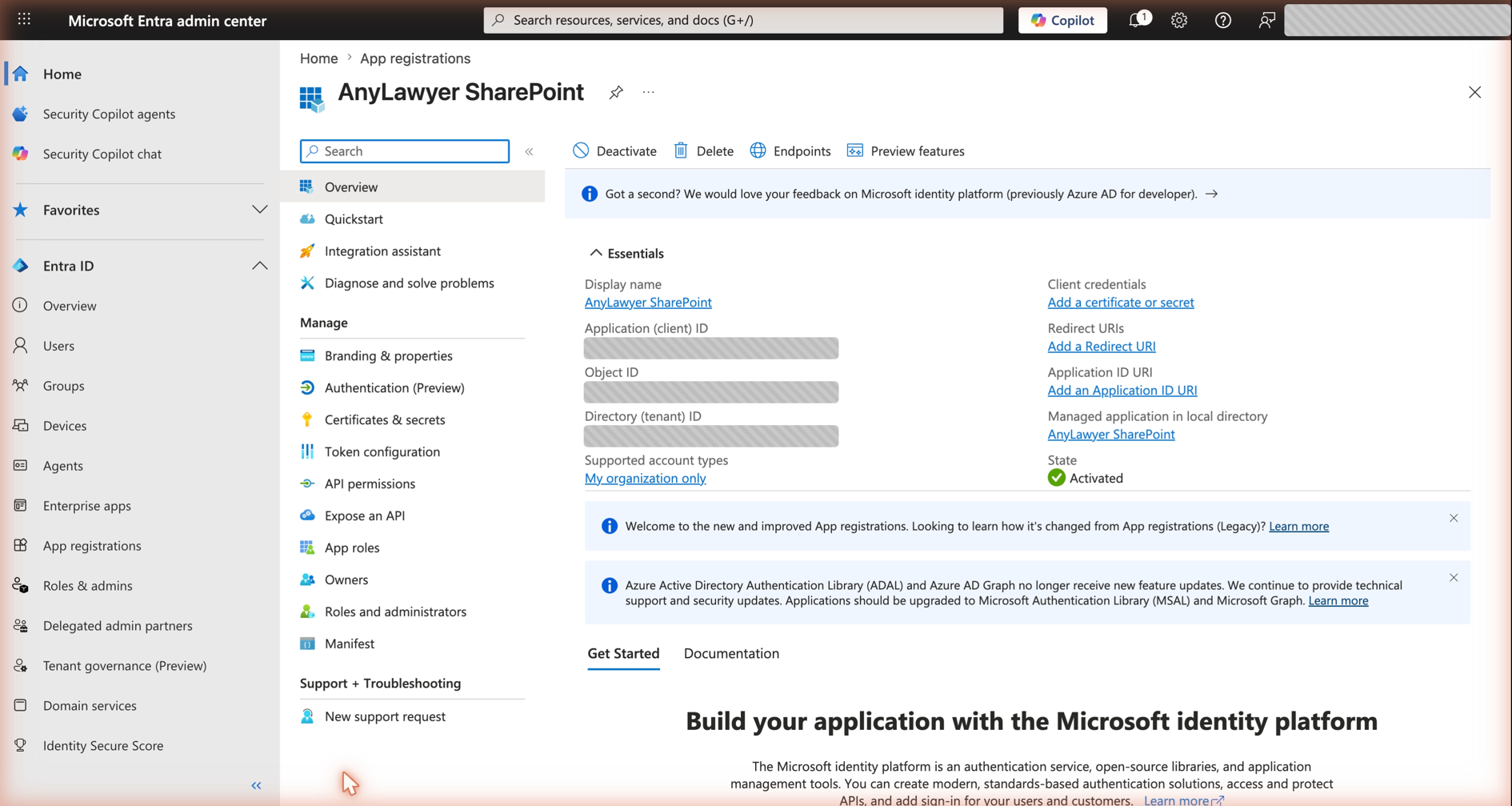Open Manifest

click(x=350, y=644)
